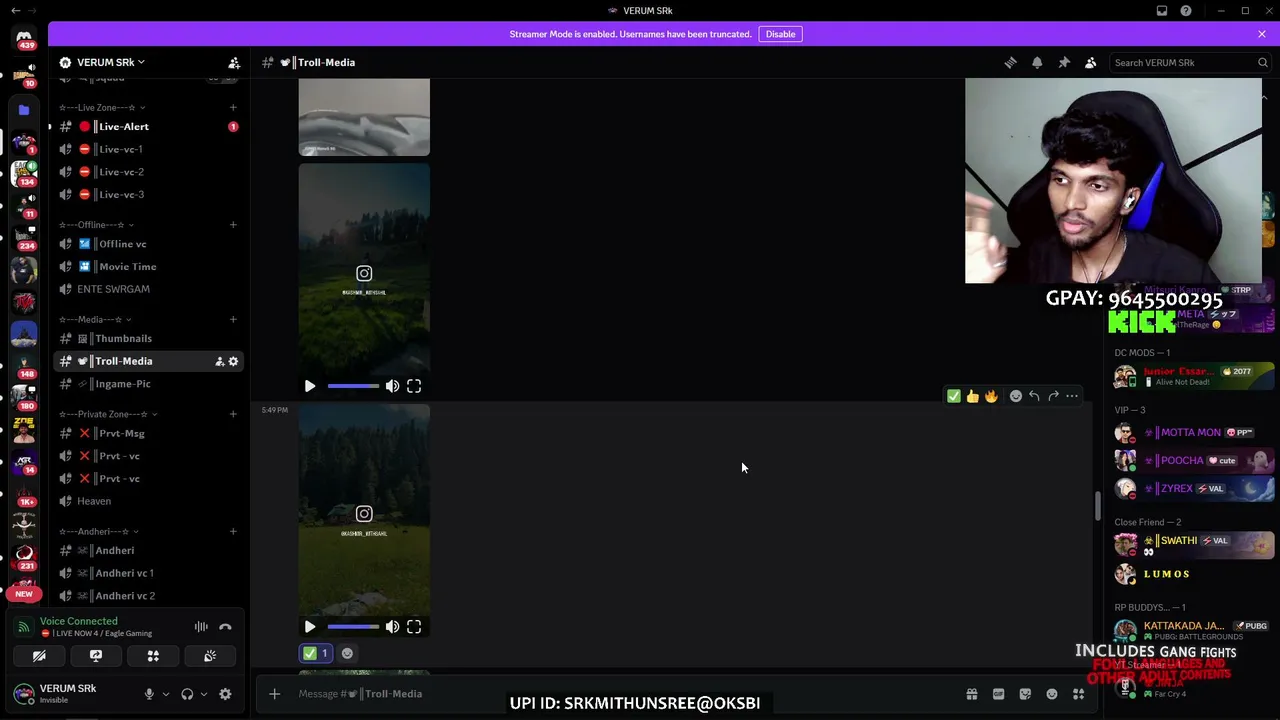Add channel to Media category
Screen dimensions: 1280x720
click(233, 320)
